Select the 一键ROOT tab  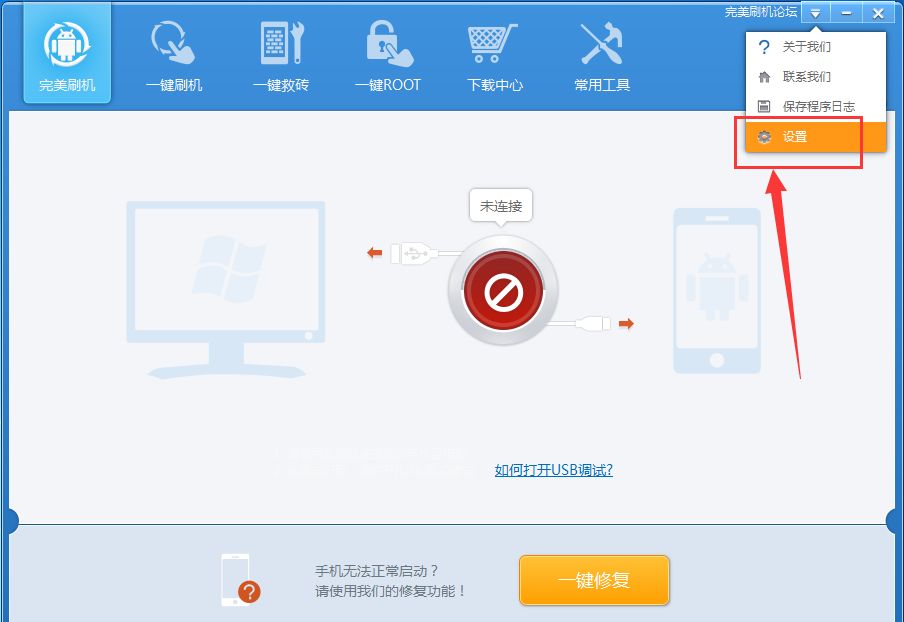(388, 56)
